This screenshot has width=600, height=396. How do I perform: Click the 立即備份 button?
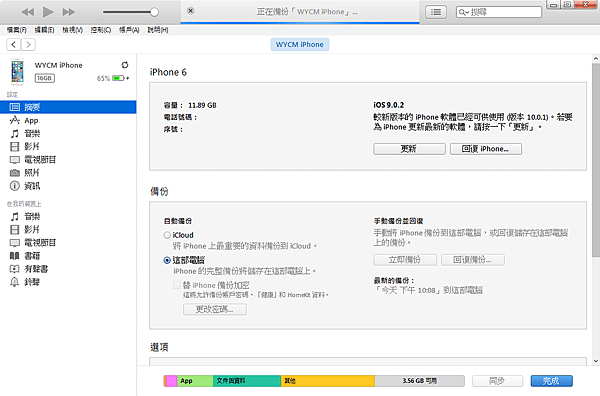pyautogui.click(x=405, y=260)
